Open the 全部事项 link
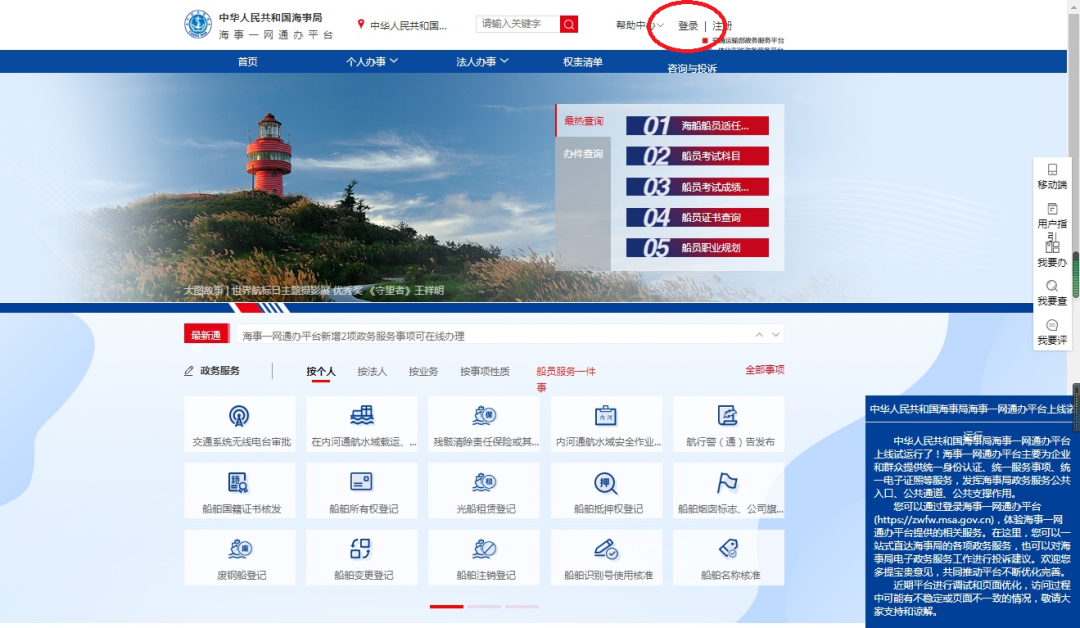The image size is (1080, 628). coord(764,370)
